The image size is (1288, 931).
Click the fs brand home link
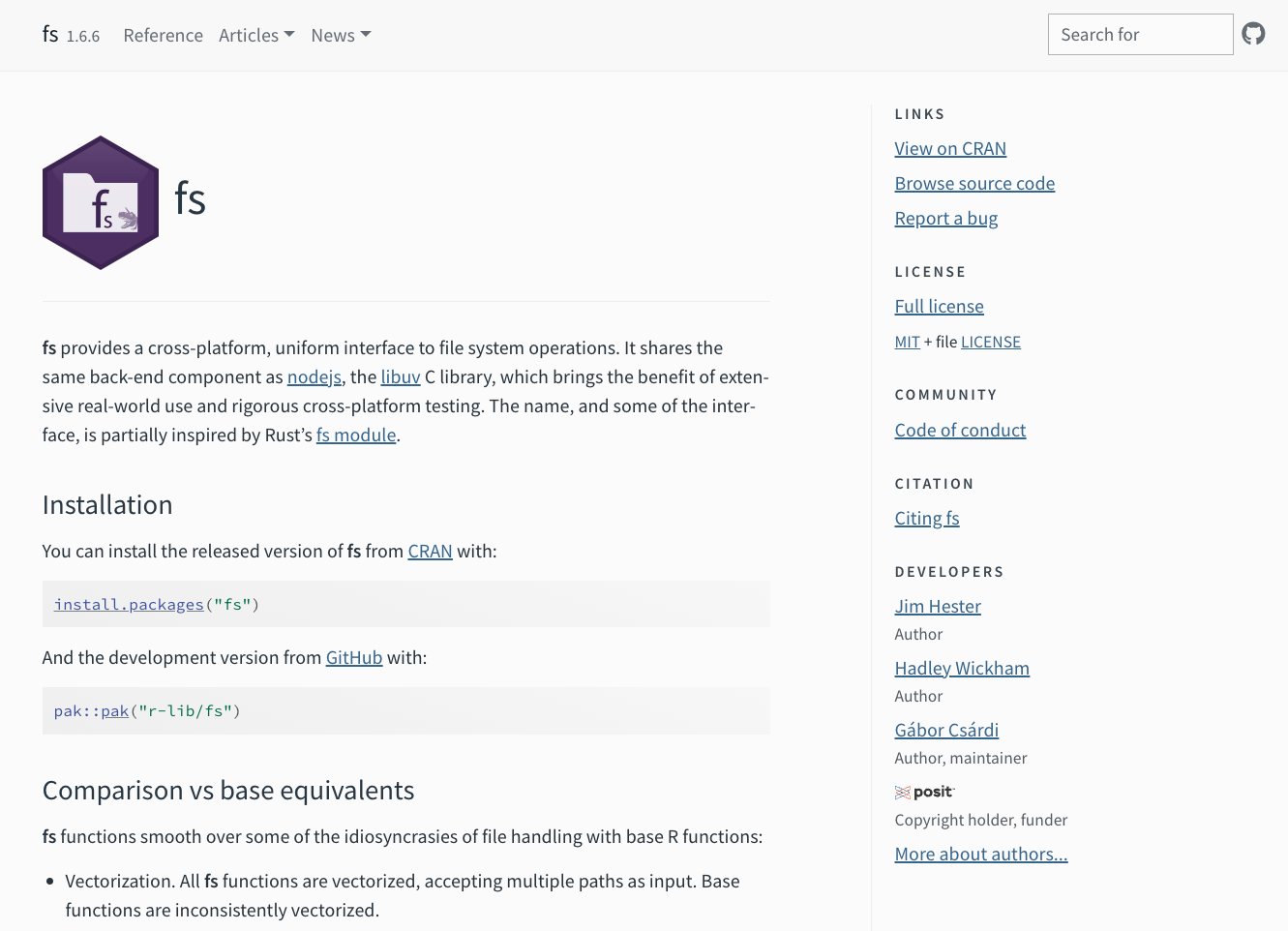(50, 34)
